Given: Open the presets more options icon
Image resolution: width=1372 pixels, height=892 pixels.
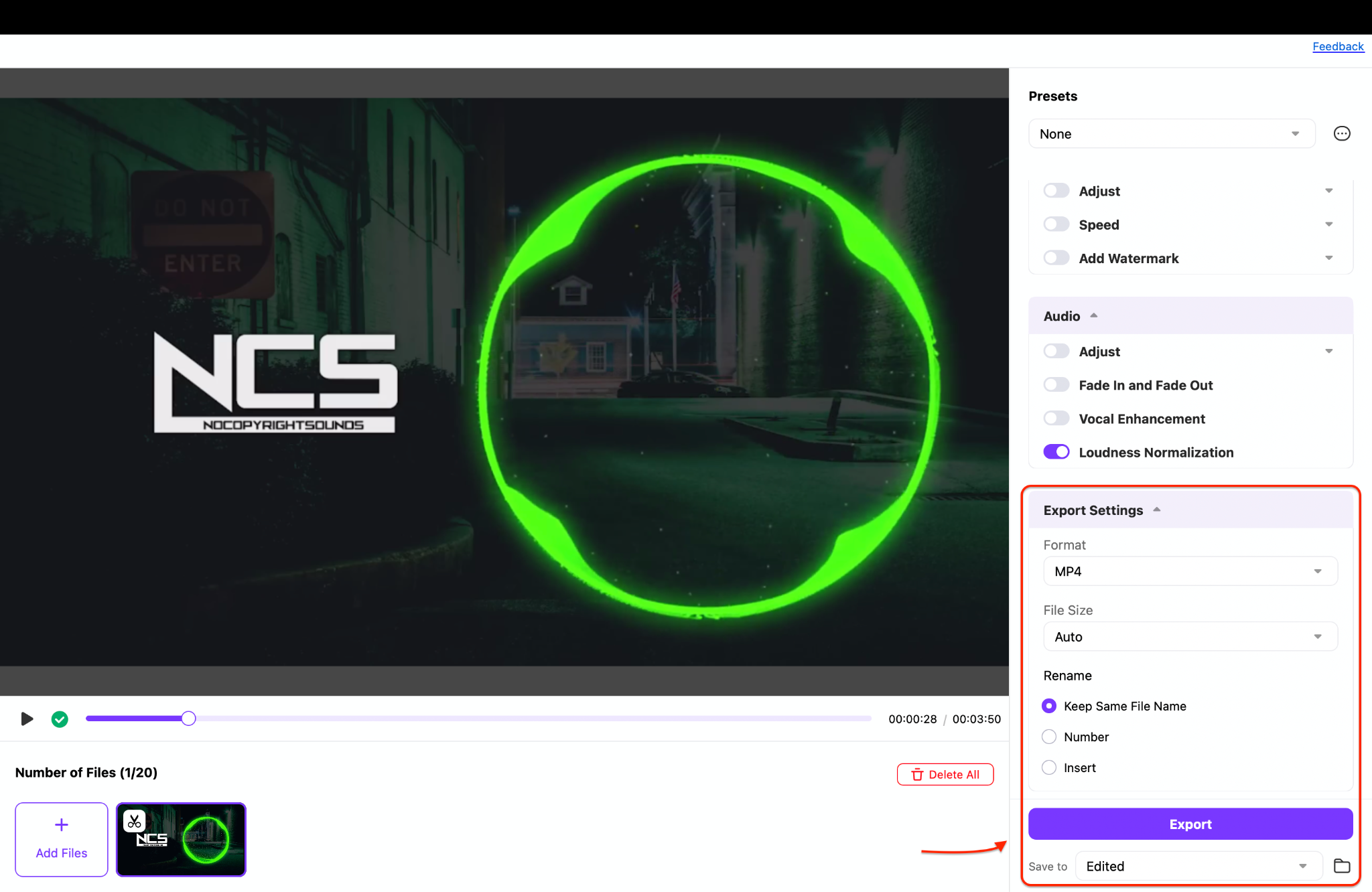Looking at the screenshot, I should click(x=1342, y=134).
